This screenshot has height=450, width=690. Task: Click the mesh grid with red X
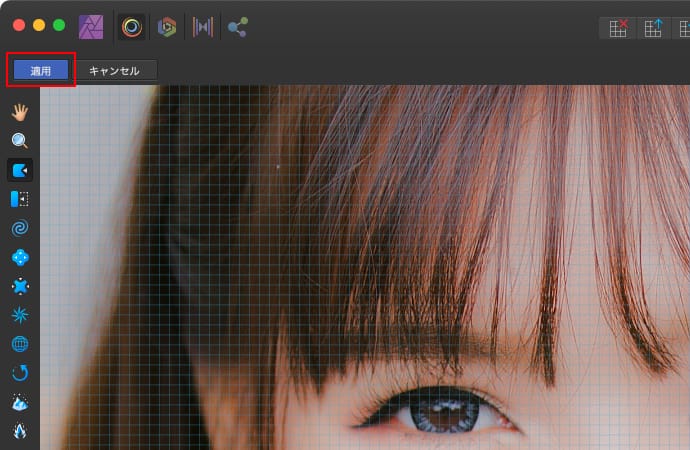(618, 28)
